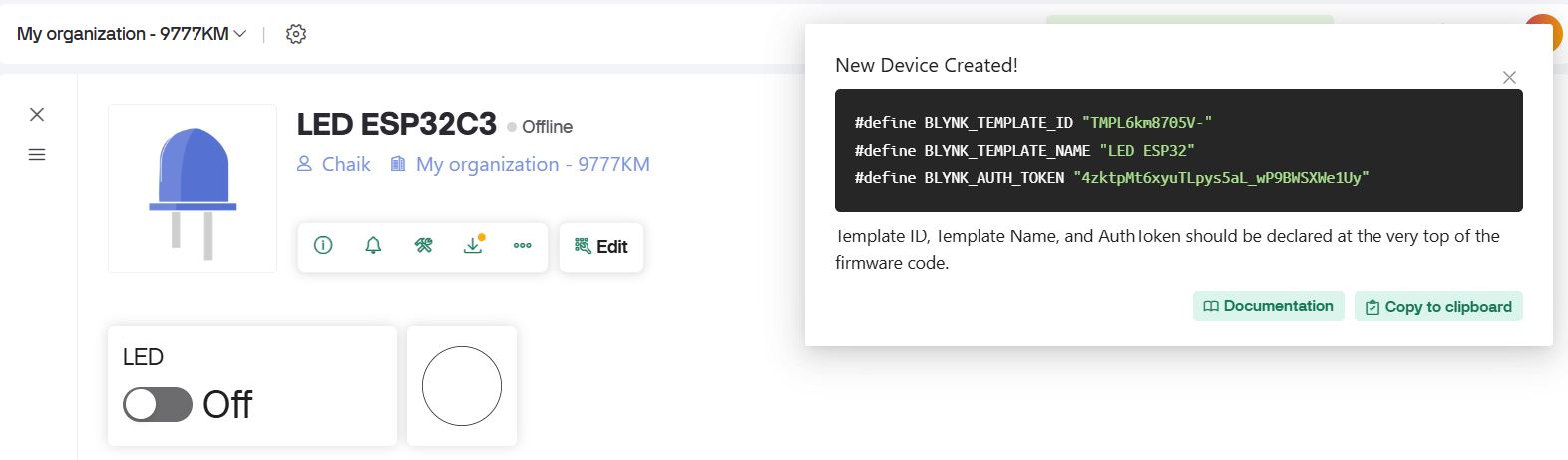Click the LED device image thumbnail

193,189
